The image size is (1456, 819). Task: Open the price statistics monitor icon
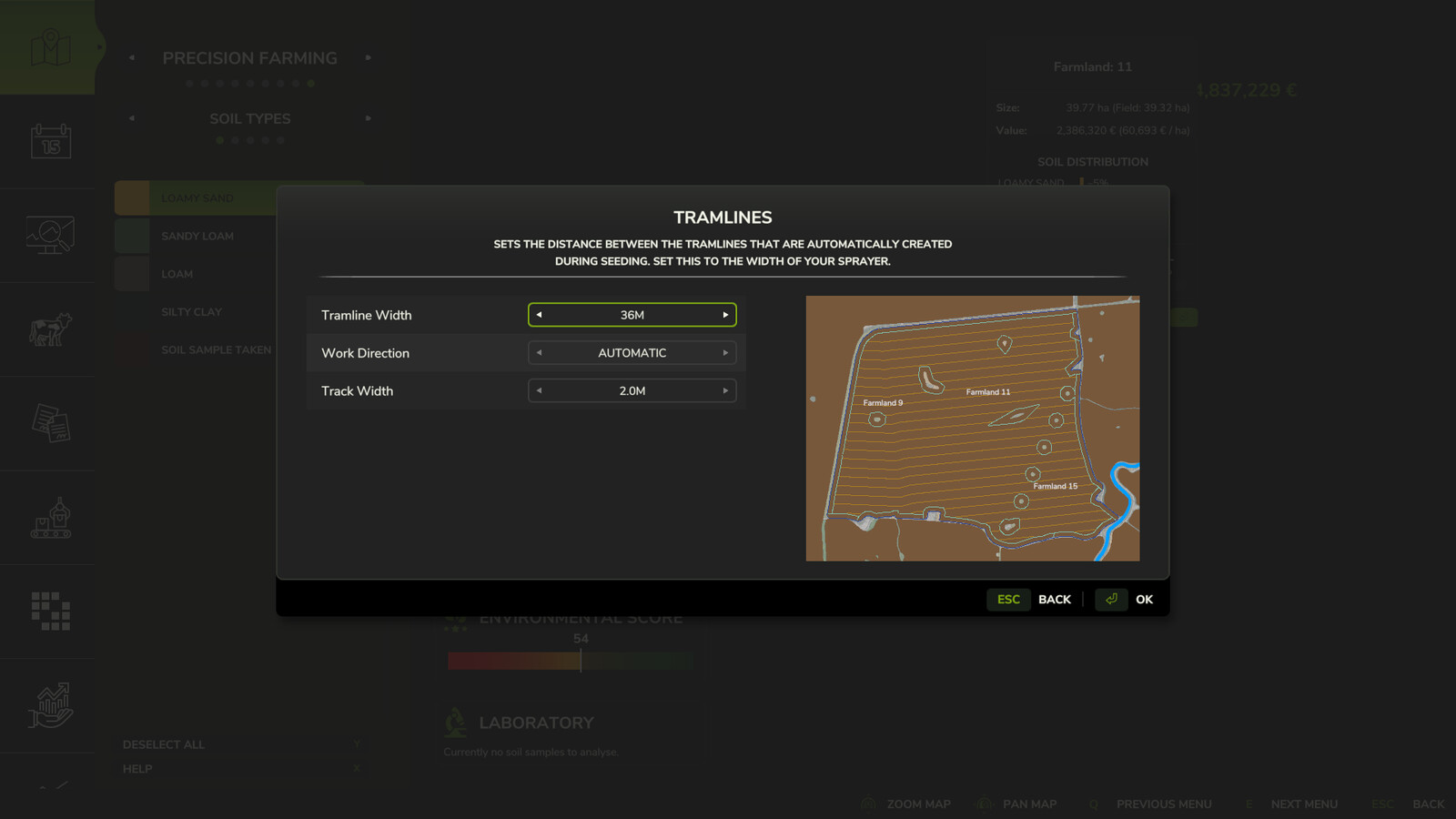[50, 235]
